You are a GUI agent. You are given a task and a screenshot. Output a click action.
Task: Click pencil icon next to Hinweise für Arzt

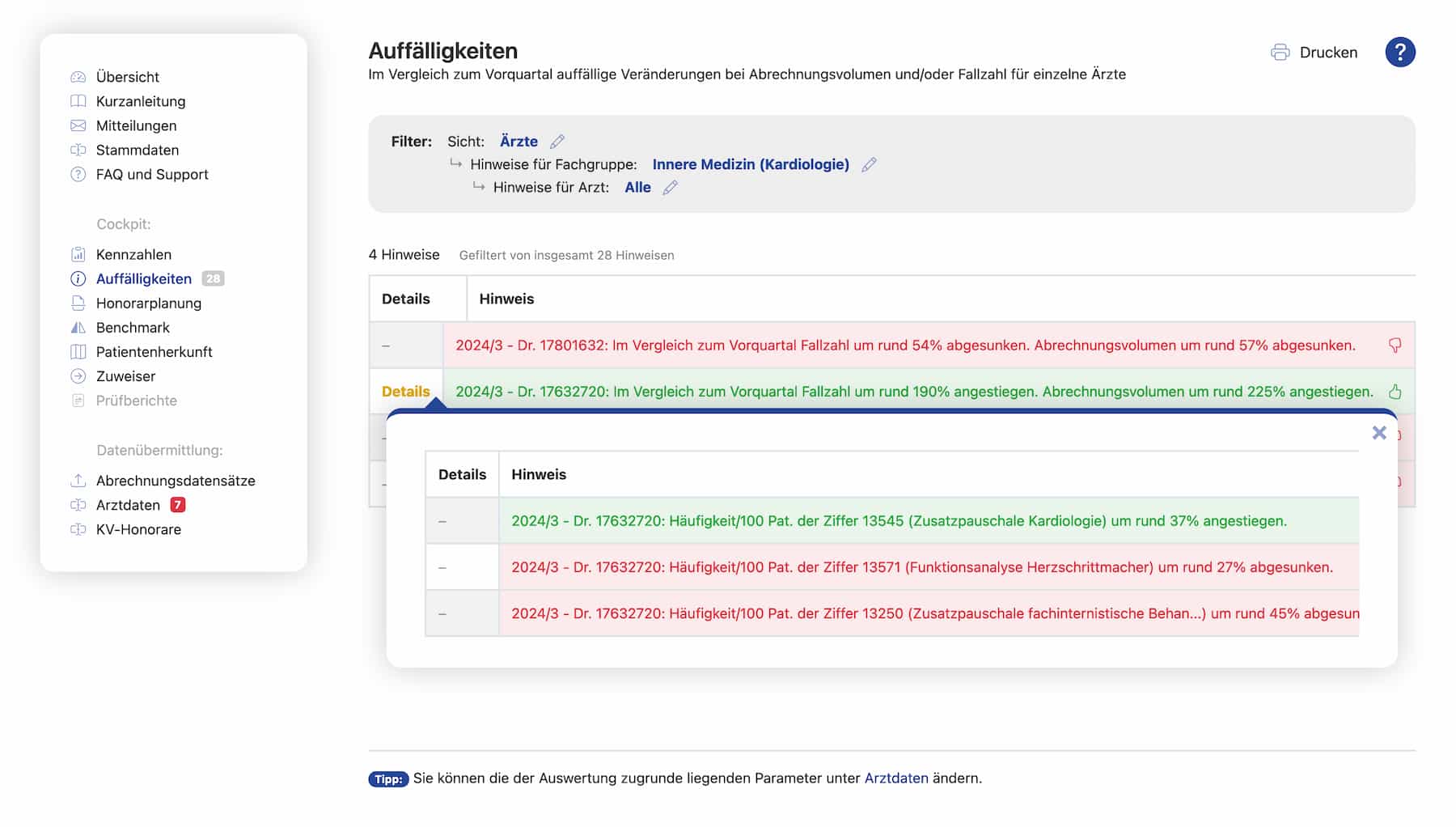670,188
